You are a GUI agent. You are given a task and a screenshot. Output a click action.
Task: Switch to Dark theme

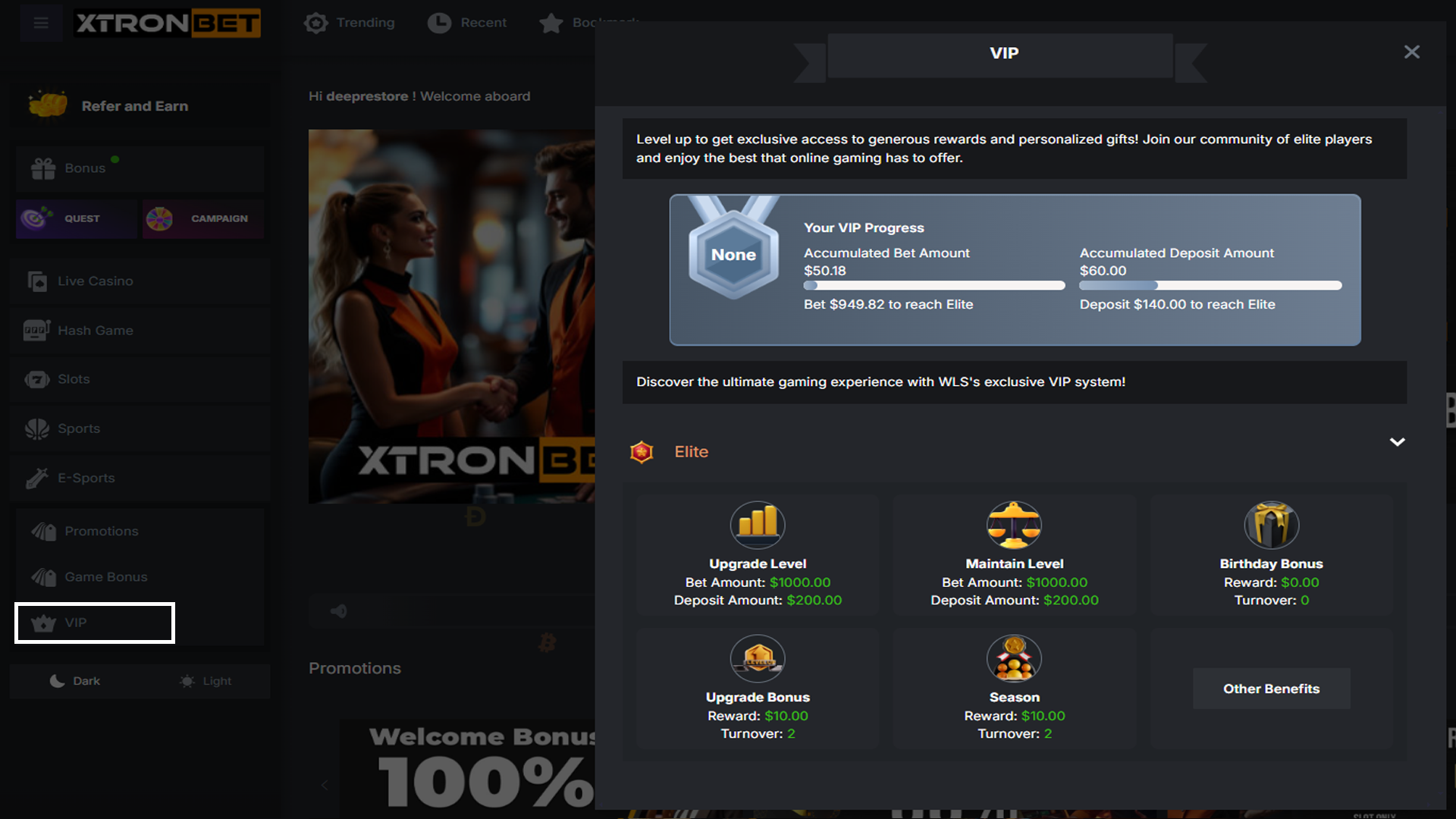pyautogui.click(x=75, y=681)
